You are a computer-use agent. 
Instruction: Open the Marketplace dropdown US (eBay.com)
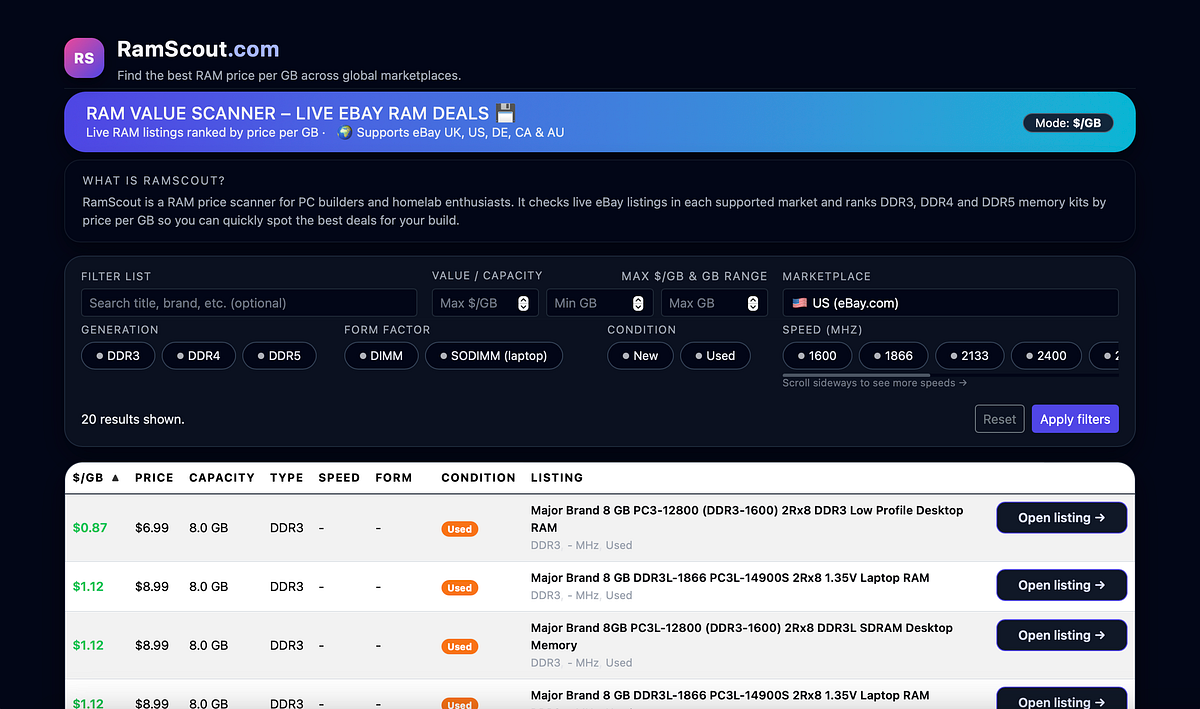click(x=950, y=303)
